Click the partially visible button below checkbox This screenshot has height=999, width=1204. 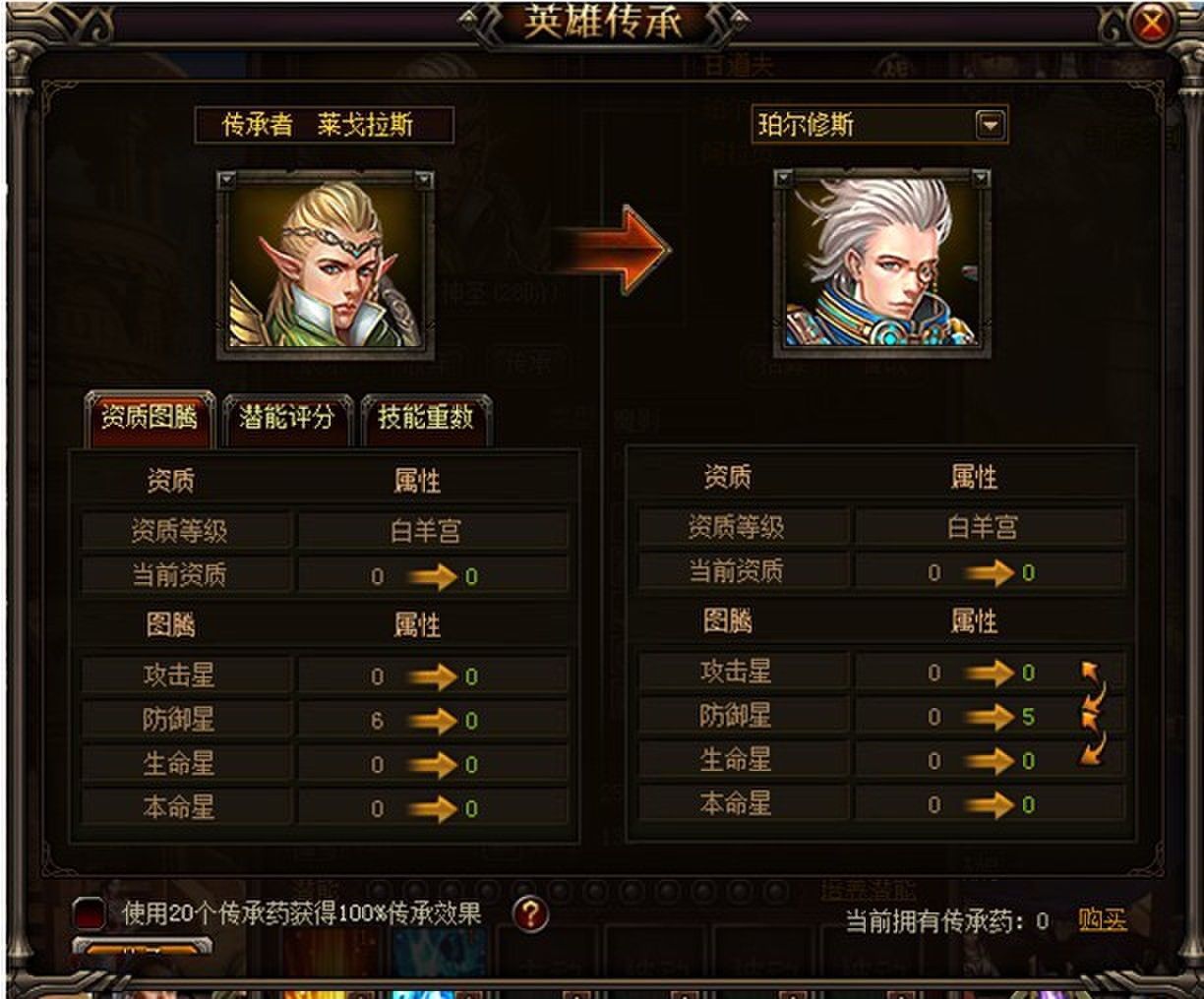(x=143, y=948)
